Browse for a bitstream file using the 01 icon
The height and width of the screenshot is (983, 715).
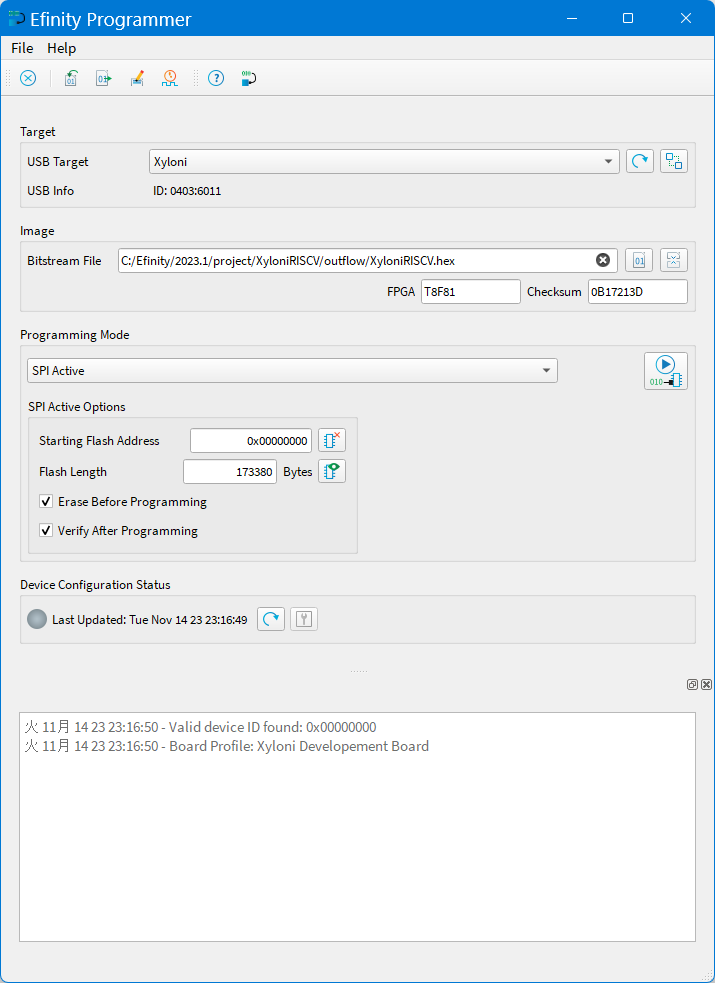640,261
